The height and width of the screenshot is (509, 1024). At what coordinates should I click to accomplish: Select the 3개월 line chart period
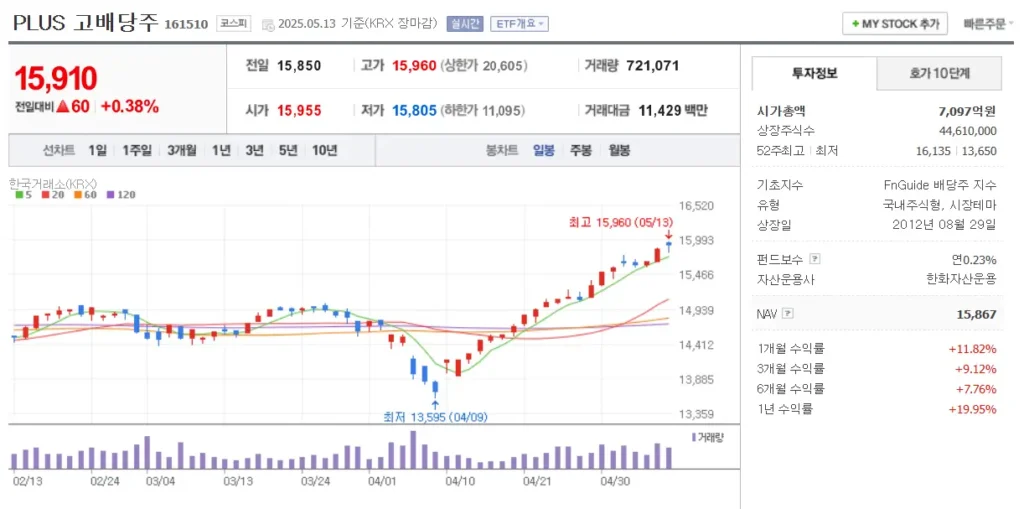pyautogui.click(x=182, y=150)
